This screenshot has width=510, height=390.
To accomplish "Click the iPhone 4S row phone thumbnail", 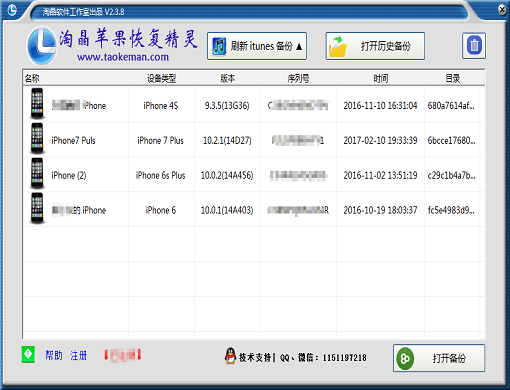I will [37, 104].
